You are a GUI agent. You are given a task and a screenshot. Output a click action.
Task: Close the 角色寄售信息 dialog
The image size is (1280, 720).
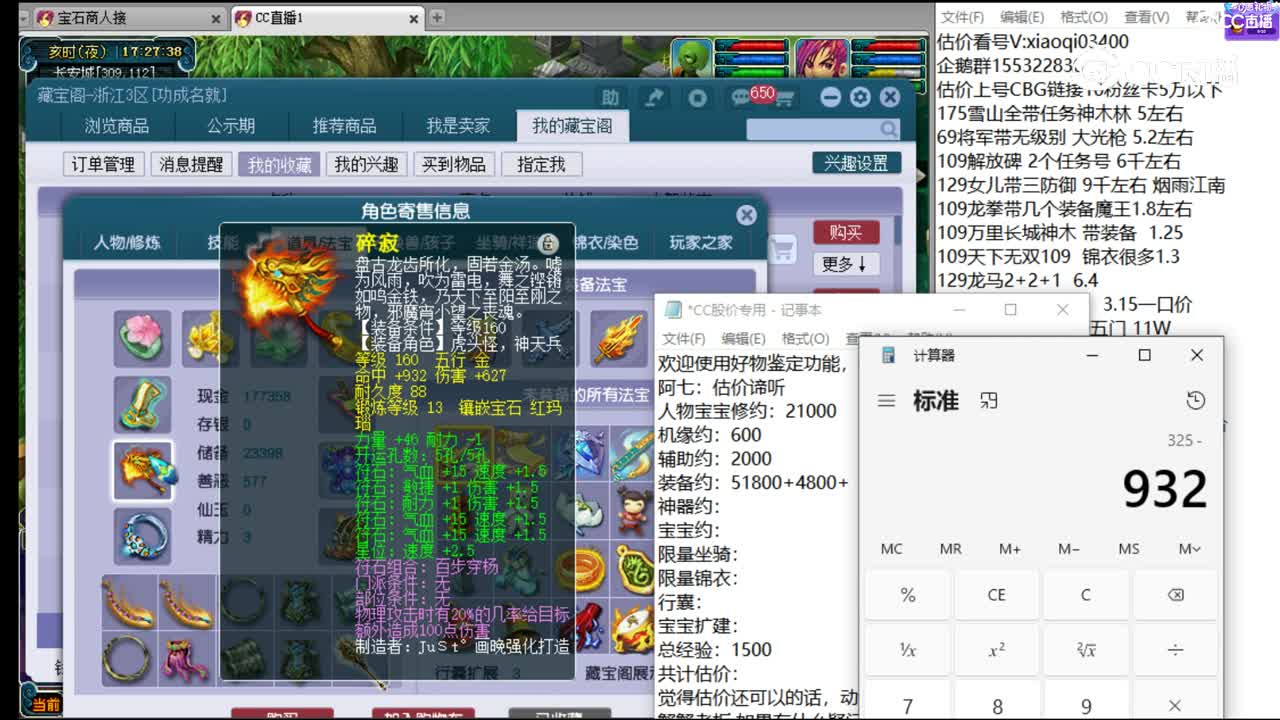746,214
